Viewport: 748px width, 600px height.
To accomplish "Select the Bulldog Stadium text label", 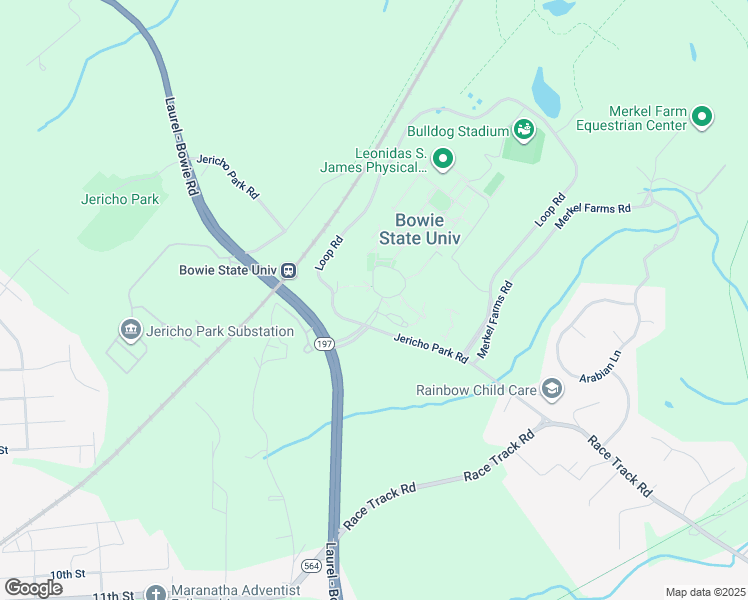I will tap(458, 131).
